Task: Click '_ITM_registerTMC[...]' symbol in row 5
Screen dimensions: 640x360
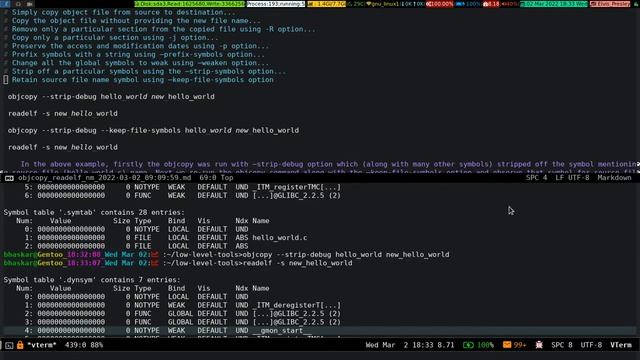Action: pos(296,187)
